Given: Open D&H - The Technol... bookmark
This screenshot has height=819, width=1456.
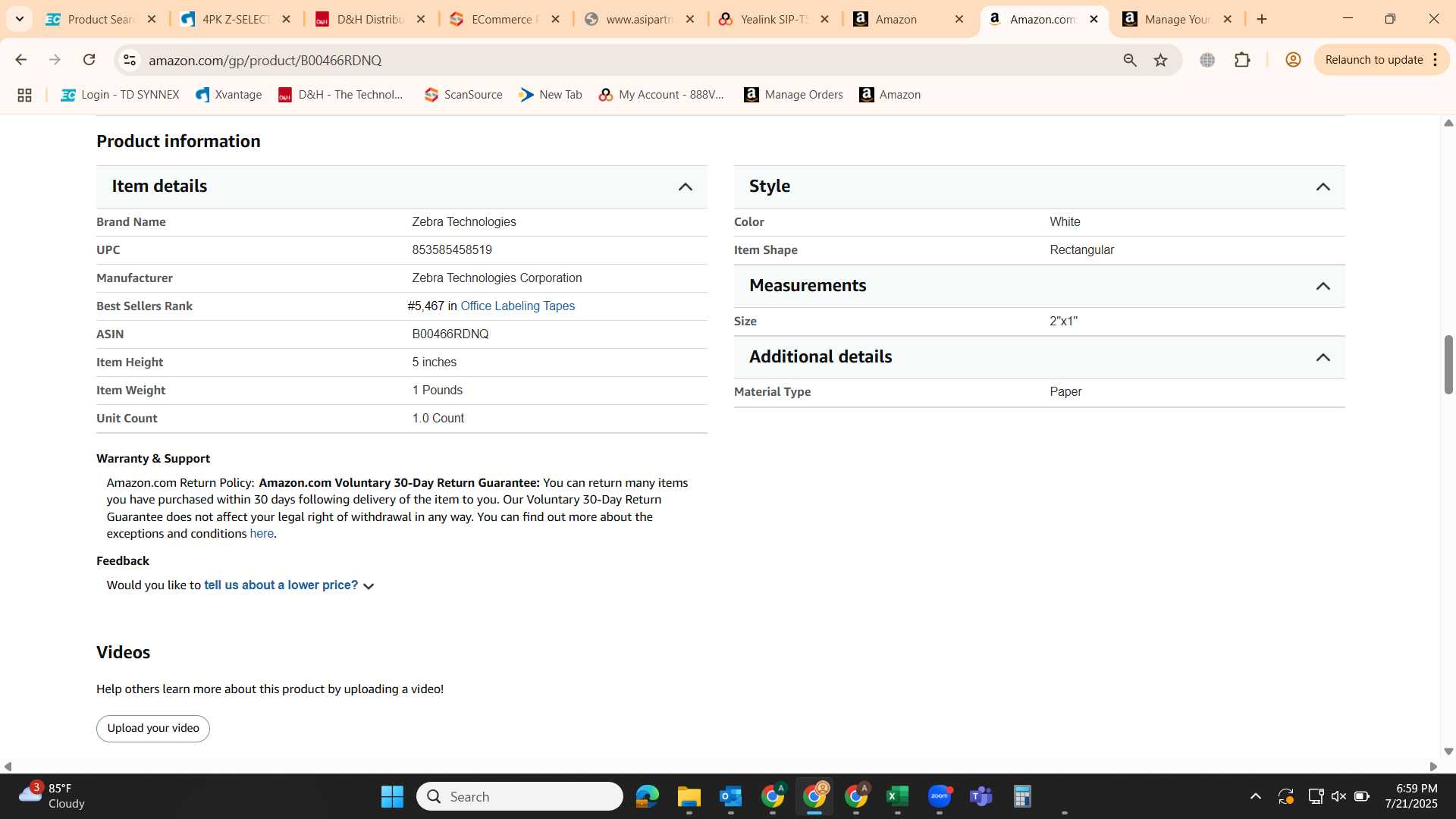Looking at the screenshot, I should coord(340,95).
